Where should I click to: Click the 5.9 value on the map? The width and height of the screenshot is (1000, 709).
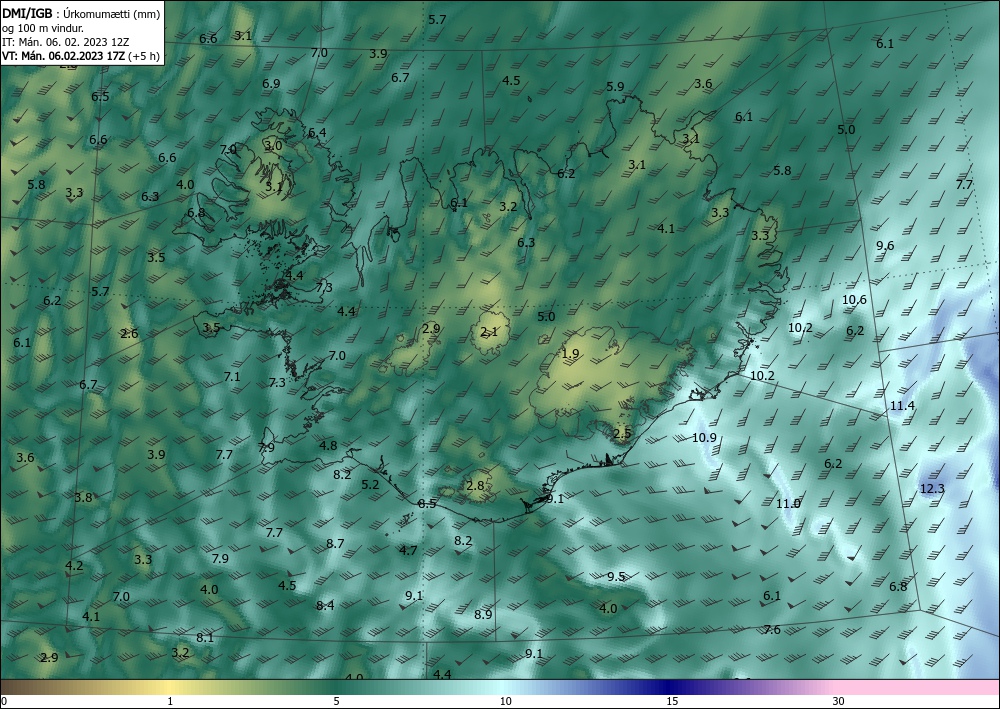pyautogui.click(x=615, y=86)
